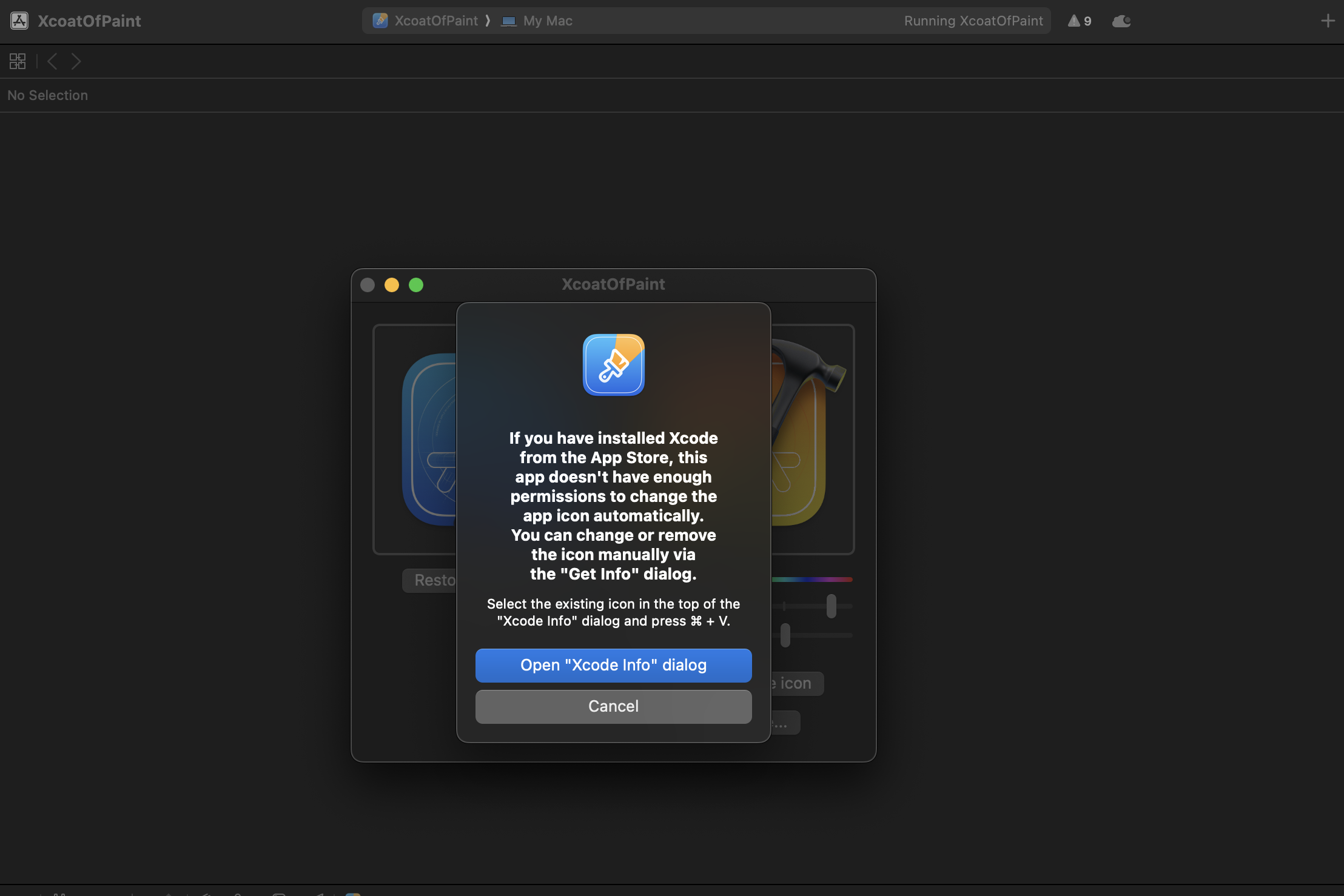Click the XcoatOfPaint window title bar
This screenshot has height=896, width=1344.
613,284
